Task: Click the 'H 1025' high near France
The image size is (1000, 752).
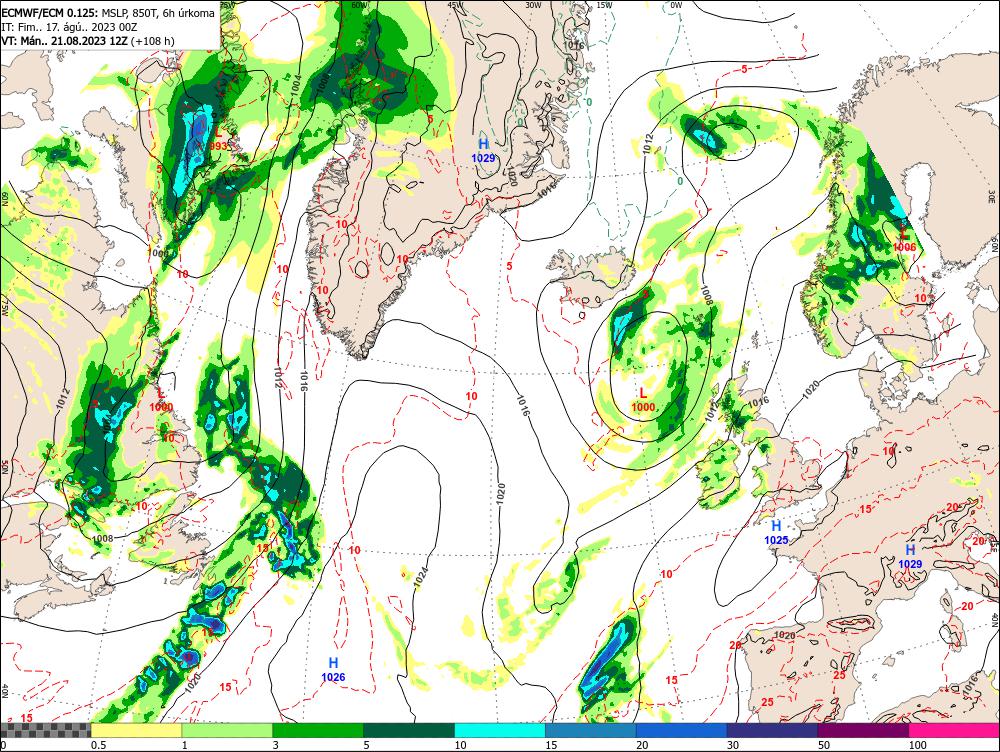Action: point(776,532)
